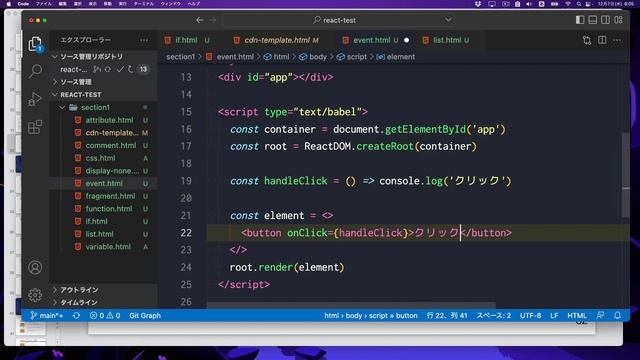Open the Accounts menu icon

pyautogui.click(x=35, y=267)
